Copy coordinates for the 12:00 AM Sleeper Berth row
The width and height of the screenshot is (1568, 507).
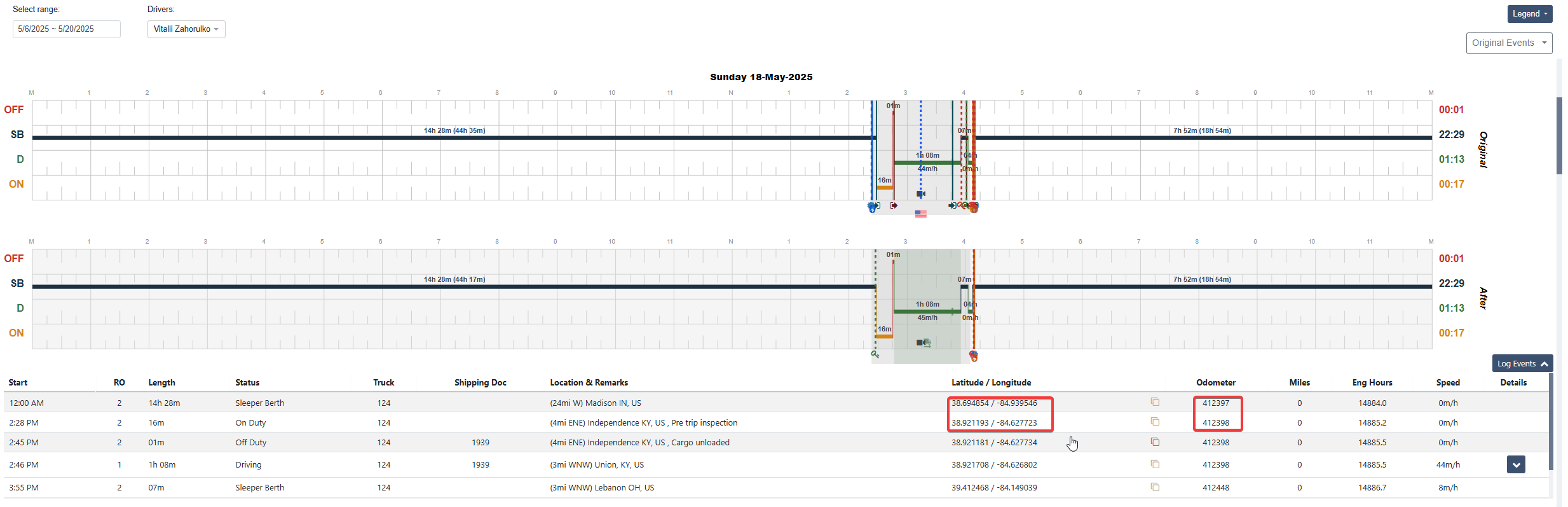click(1155, 402)
